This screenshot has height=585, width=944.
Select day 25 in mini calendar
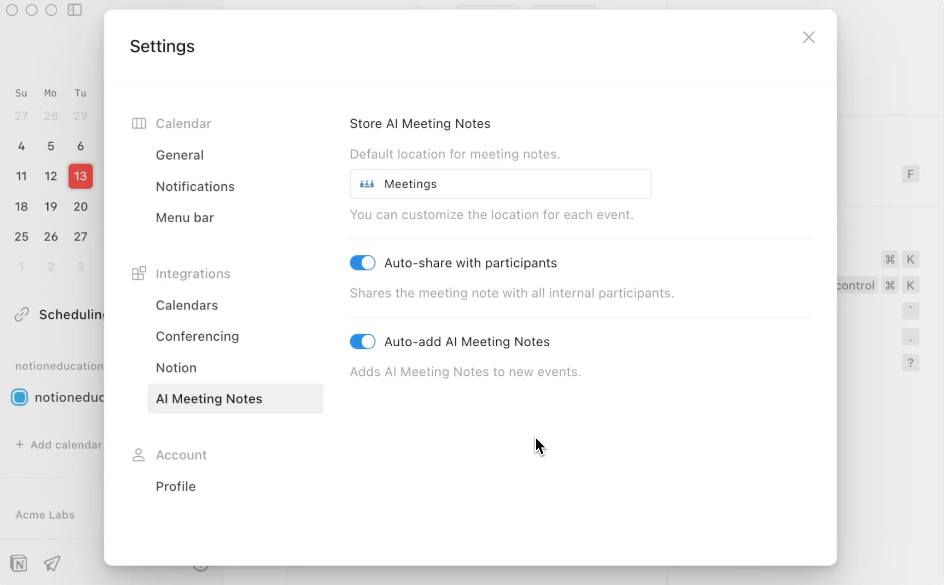click(21, 237)
